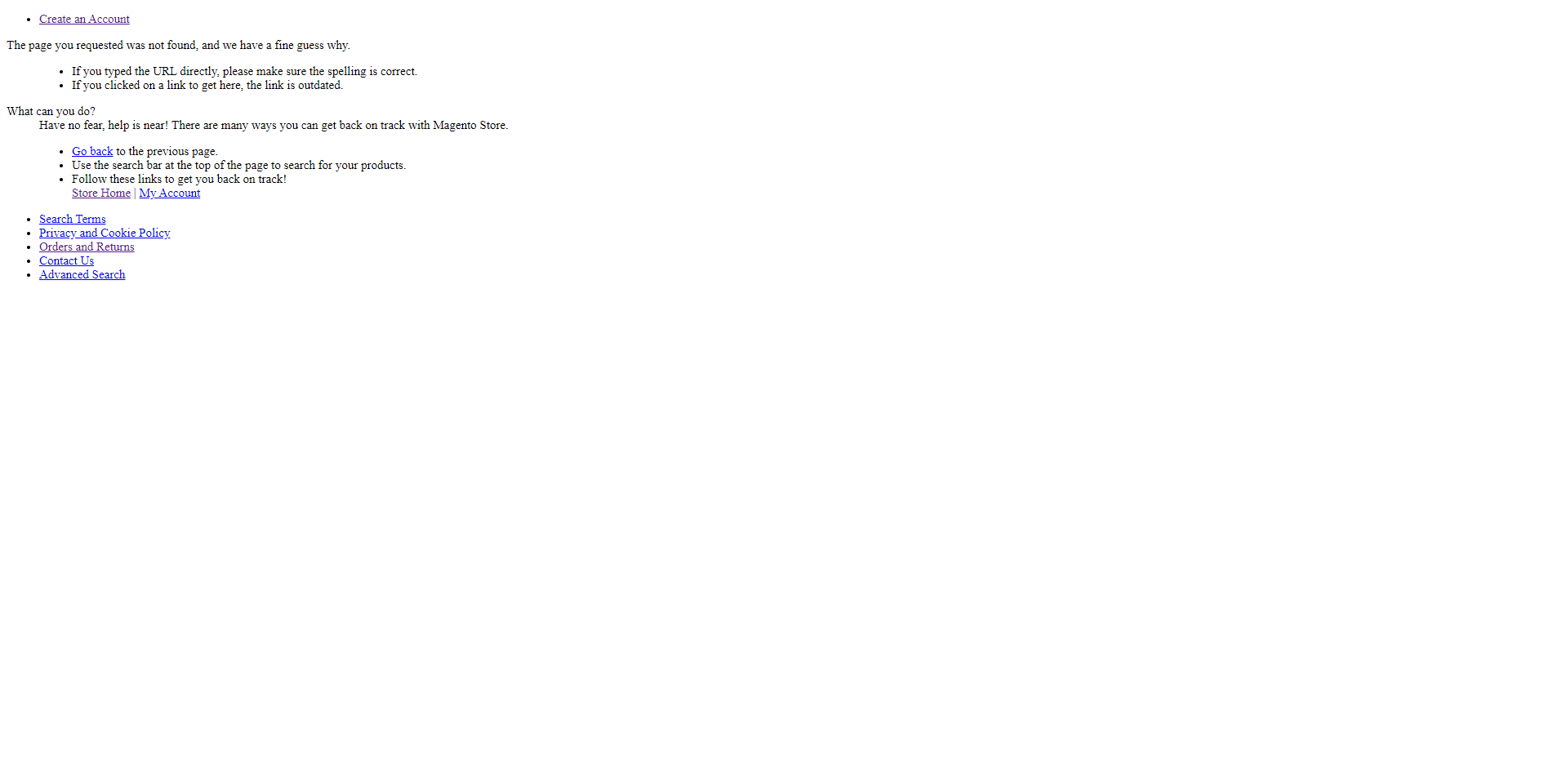Screen dimensions: 1568x765
Task: Click the 'If you typed the URL directly' bullet
Action: (244, 71)
